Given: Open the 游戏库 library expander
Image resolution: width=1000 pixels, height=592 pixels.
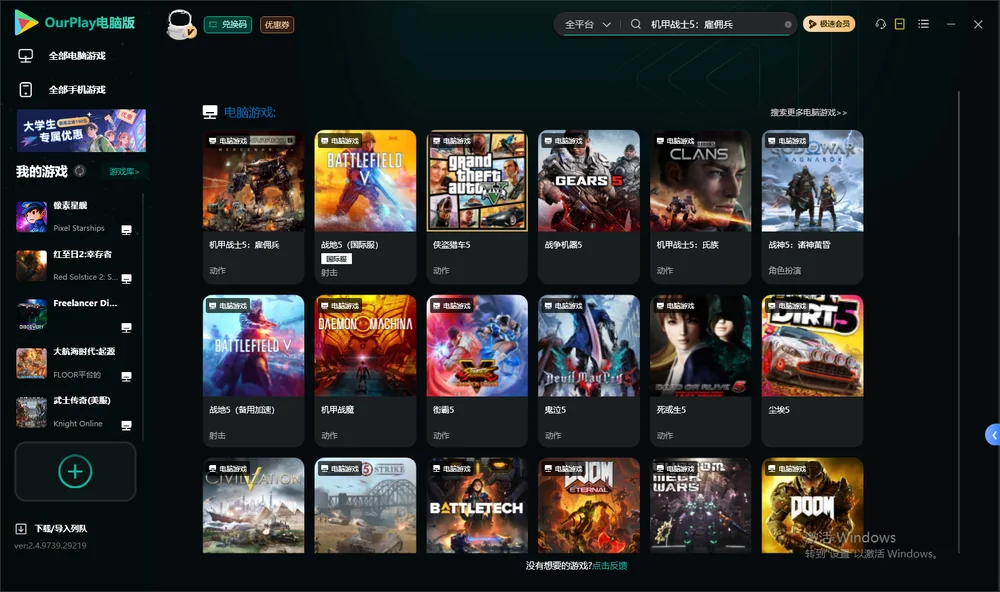Looking at the screenshot, I should pyautogui.click(x=124, y=172).
